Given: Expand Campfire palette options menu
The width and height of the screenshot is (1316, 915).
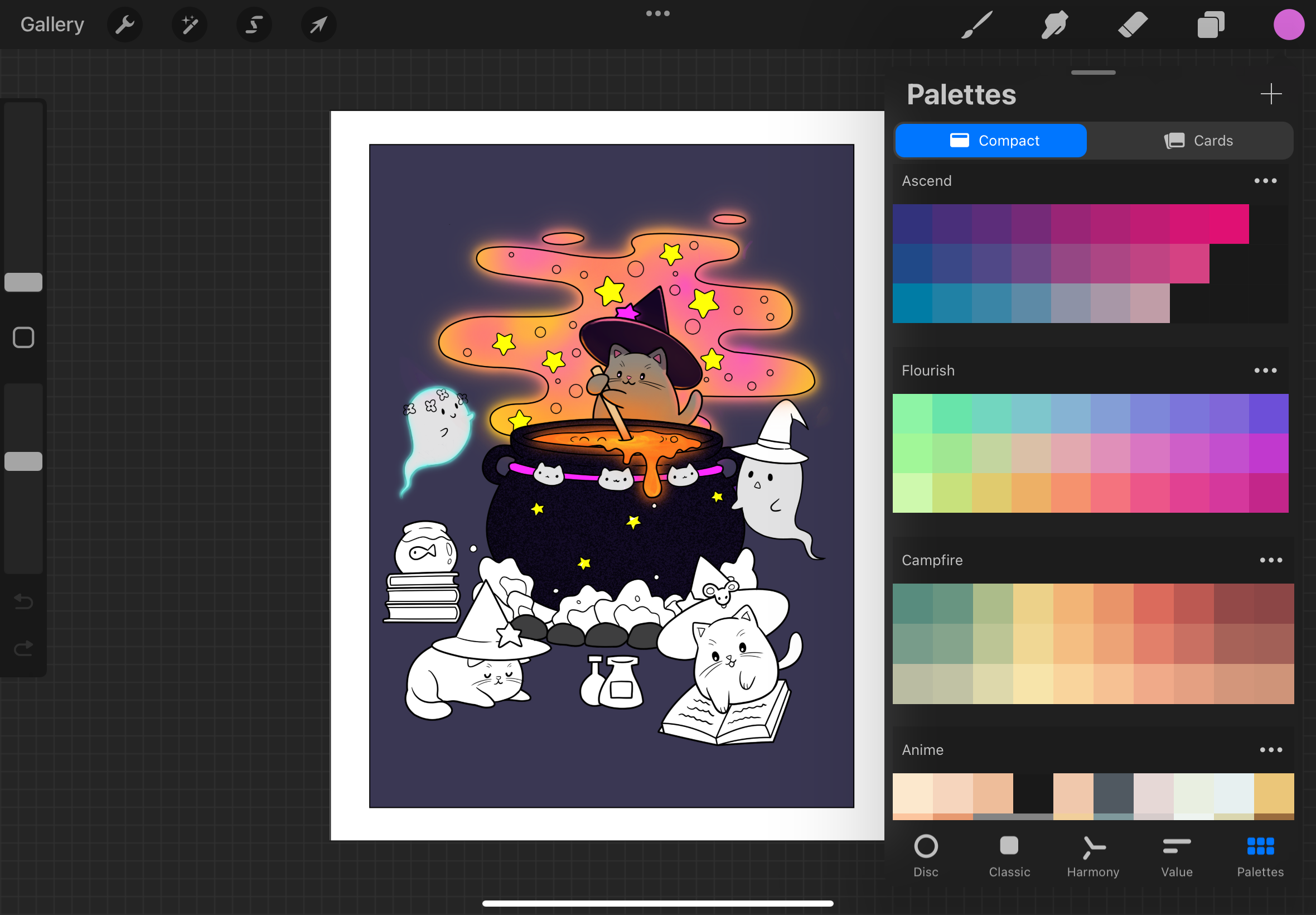Looking at the screenshot, I should [x=1270, y=561].
